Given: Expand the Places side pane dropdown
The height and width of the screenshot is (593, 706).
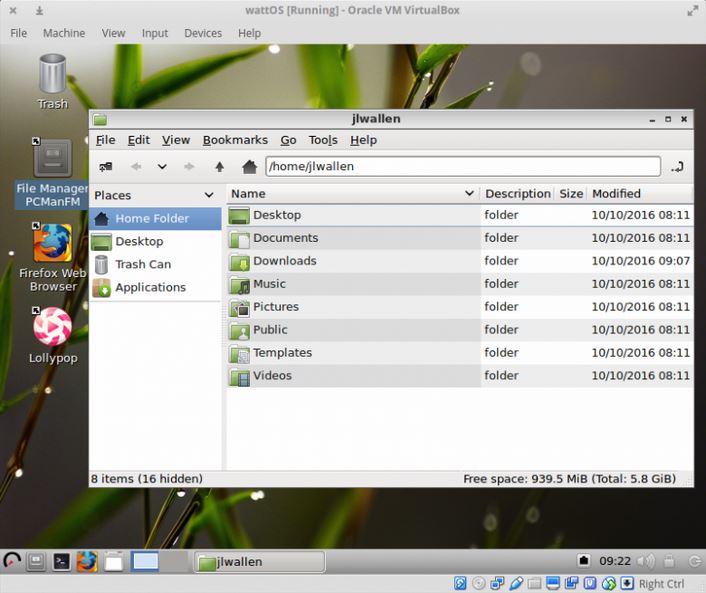Looking at the screenshot, I should click(x=209, y=195).
